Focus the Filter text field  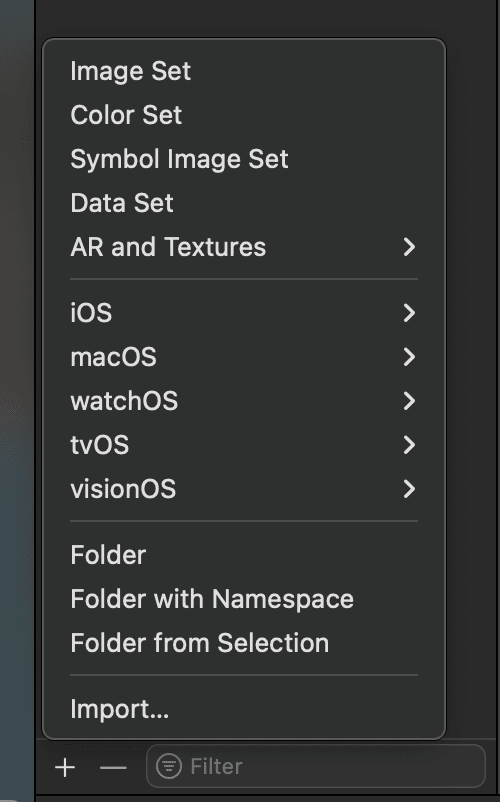click(315, 766)
